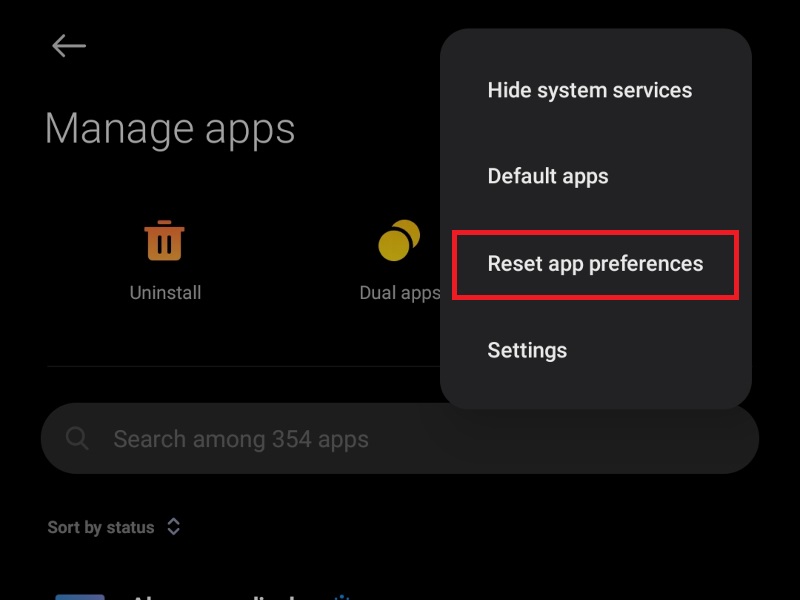Image resolution: width=800 pixels, height=600 pixels.
Task: Choose Reset app preferences in menu
Action: tap(595, 264)
